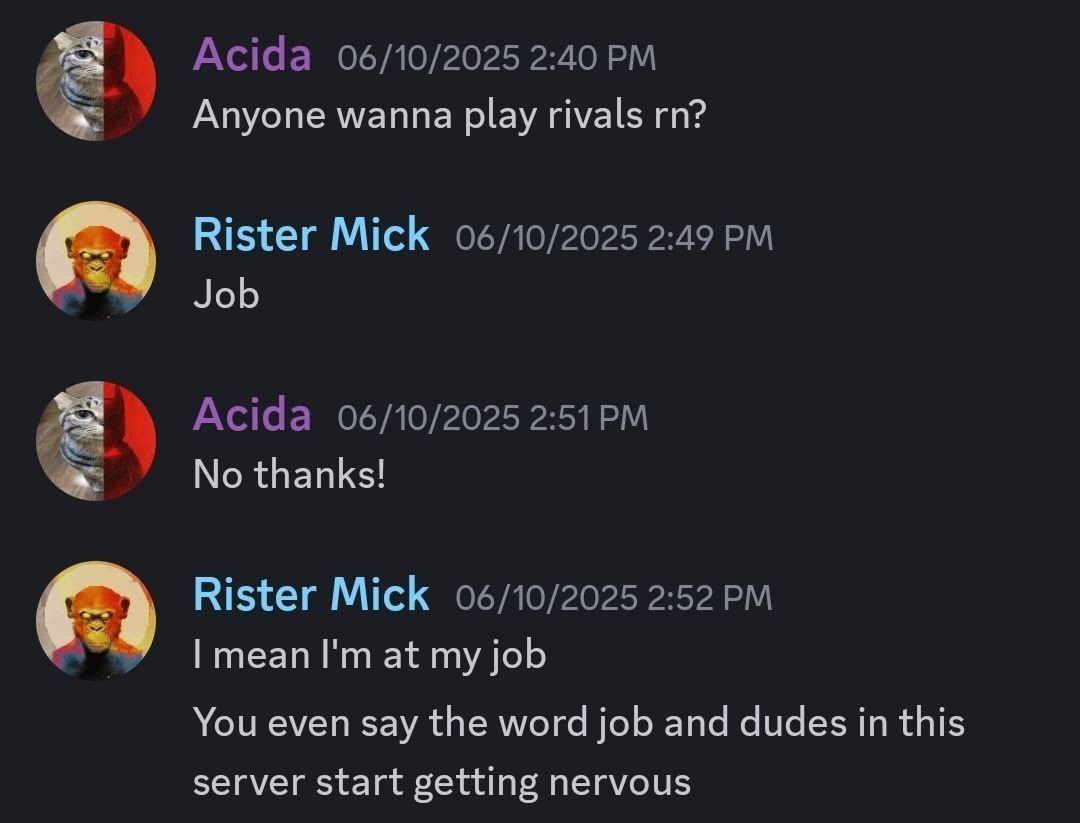The width and height of the screenshot is (1080, 823).
Task: Open the Rister Mick username above 'Job'
Action: (310, 236)
